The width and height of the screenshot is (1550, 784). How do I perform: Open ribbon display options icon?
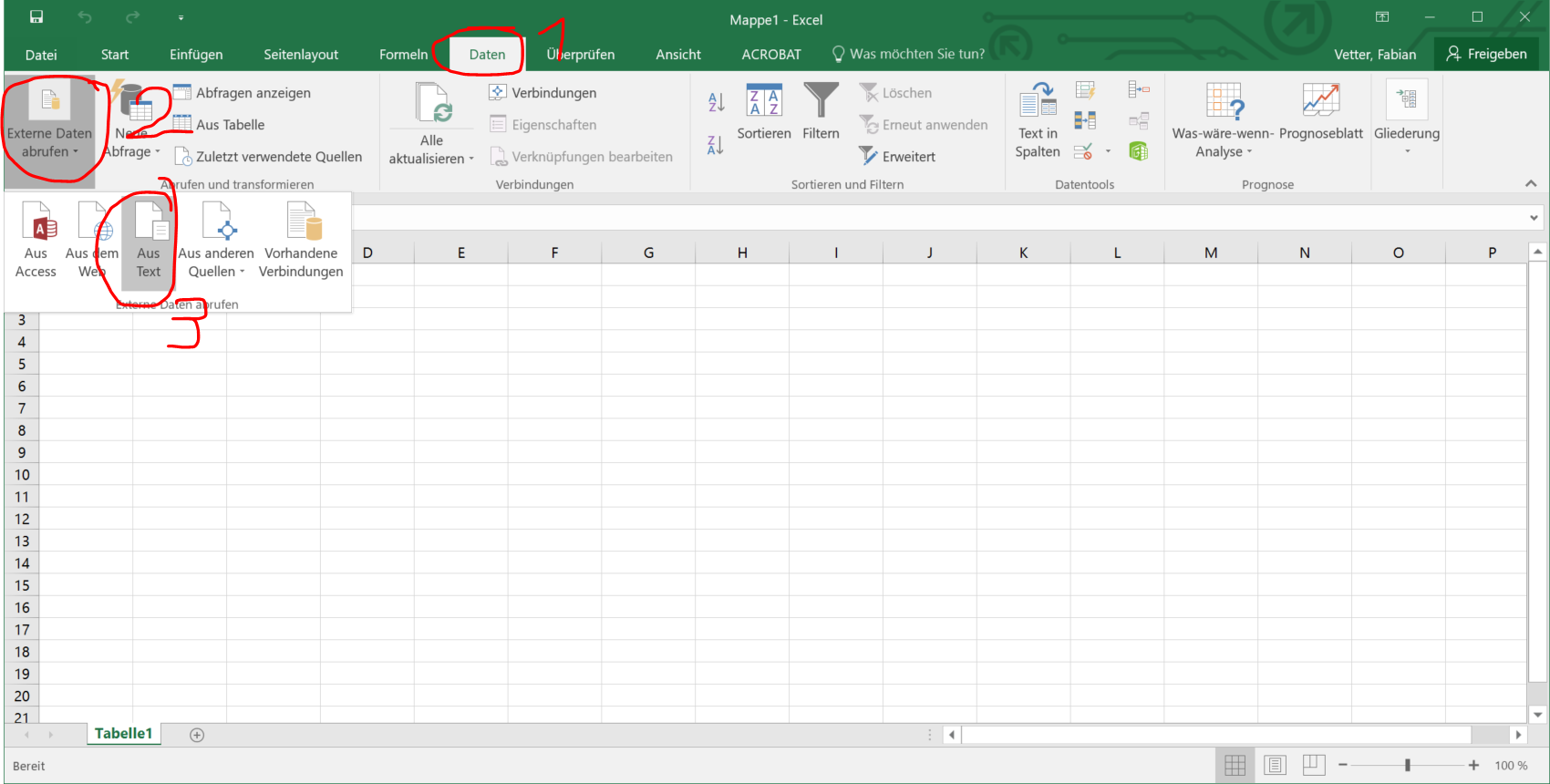coord(1382,16)
